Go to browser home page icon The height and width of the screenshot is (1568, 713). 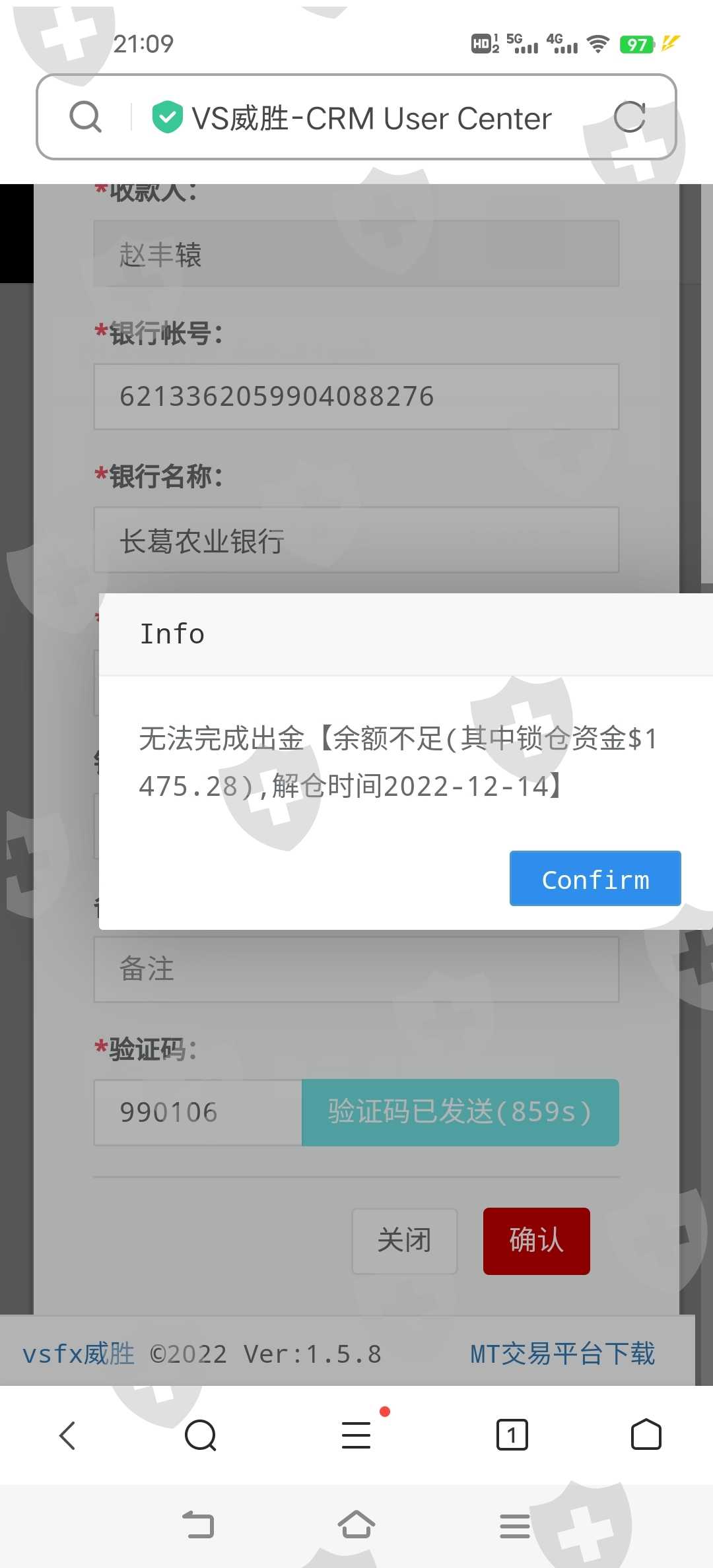tap(646, 1435)
